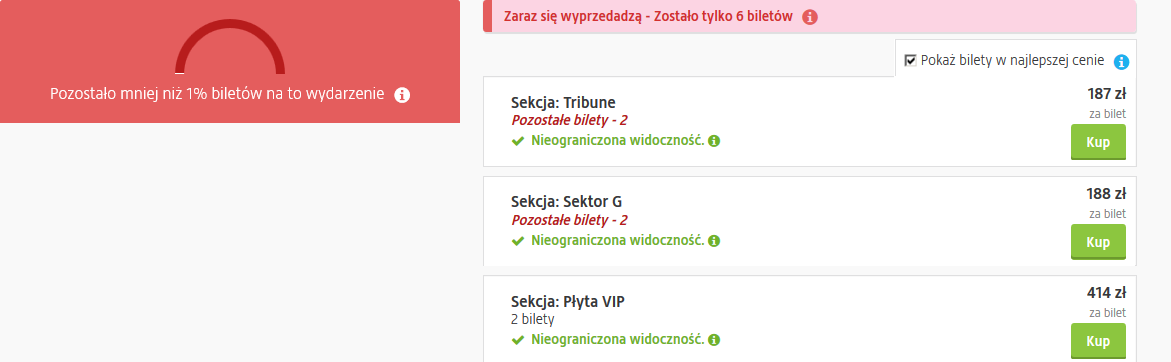Click visibility info icon in Sektor G listing
The height and width of the screenshot is (362, 1171).
click(714, 241)
